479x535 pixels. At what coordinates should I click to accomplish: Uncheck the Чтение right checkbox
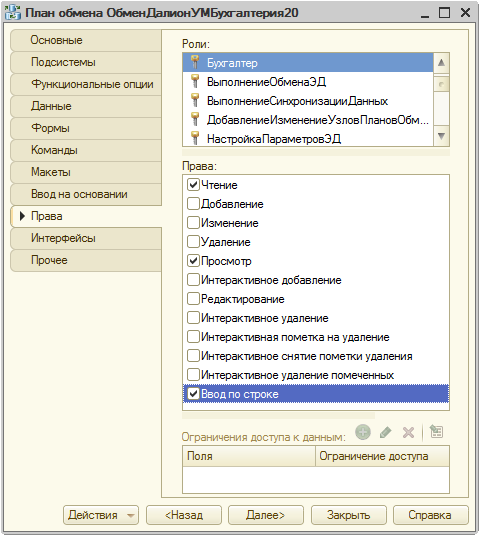click(x=193, y=185)
